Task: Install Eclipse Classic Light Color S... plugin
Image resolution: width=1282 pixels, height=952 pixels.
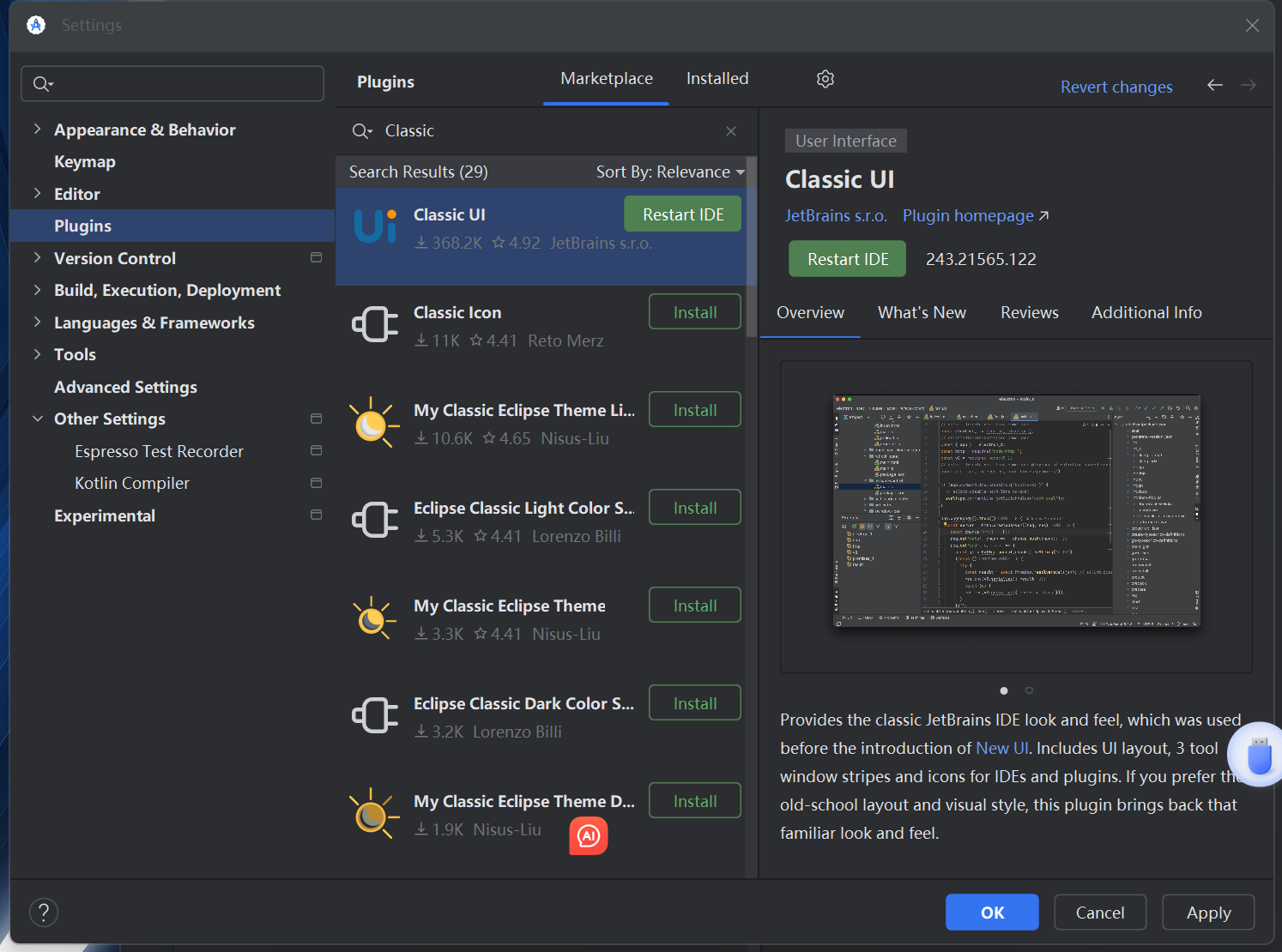Action: coord(695,508)
